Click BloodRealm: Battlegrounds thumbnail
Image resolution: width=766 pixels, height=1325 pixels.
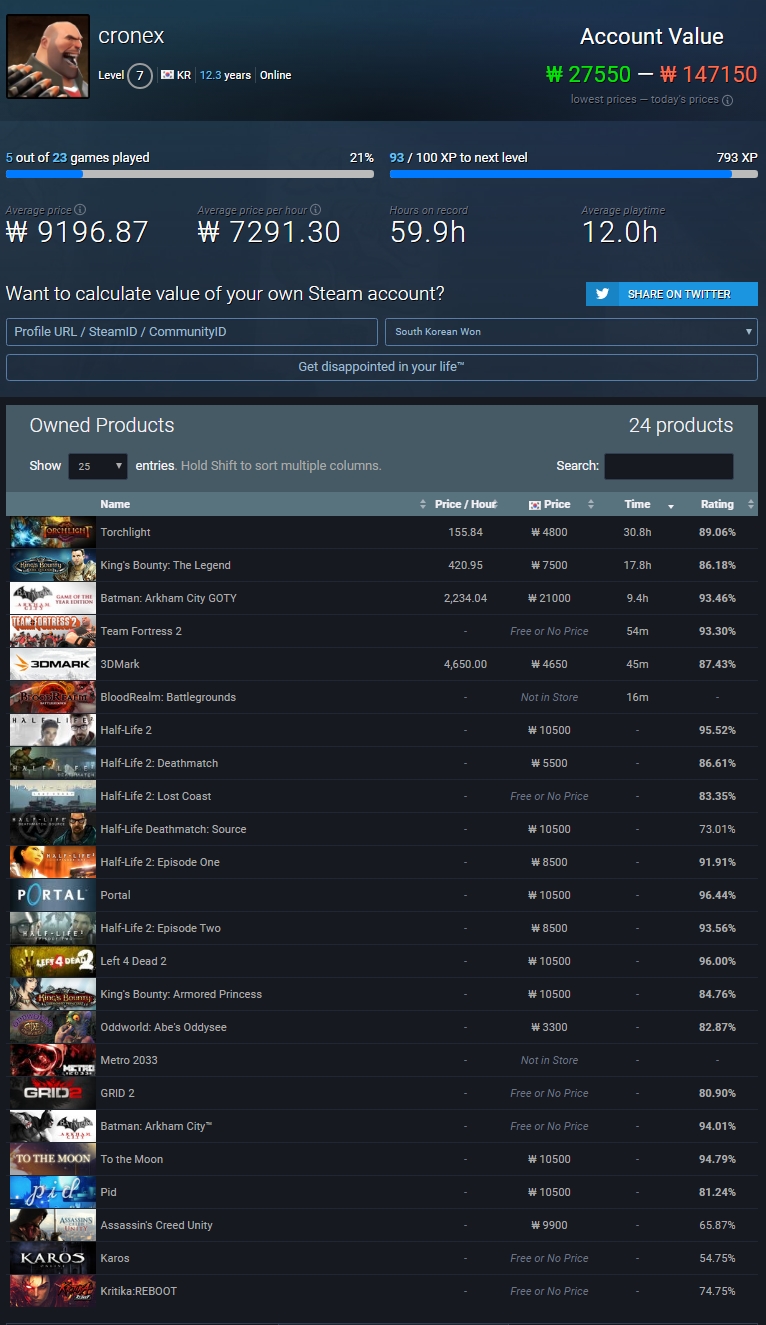(x=53, y=697)
